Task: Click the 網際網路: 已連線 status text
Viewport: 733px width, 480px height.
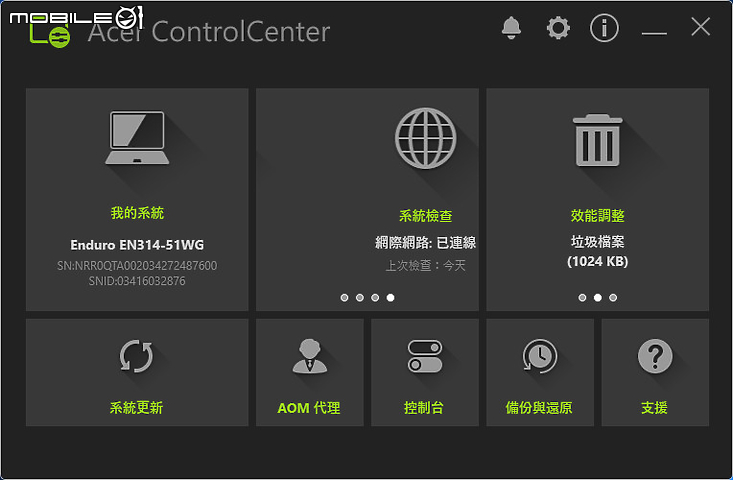Action: coord(425,243)
